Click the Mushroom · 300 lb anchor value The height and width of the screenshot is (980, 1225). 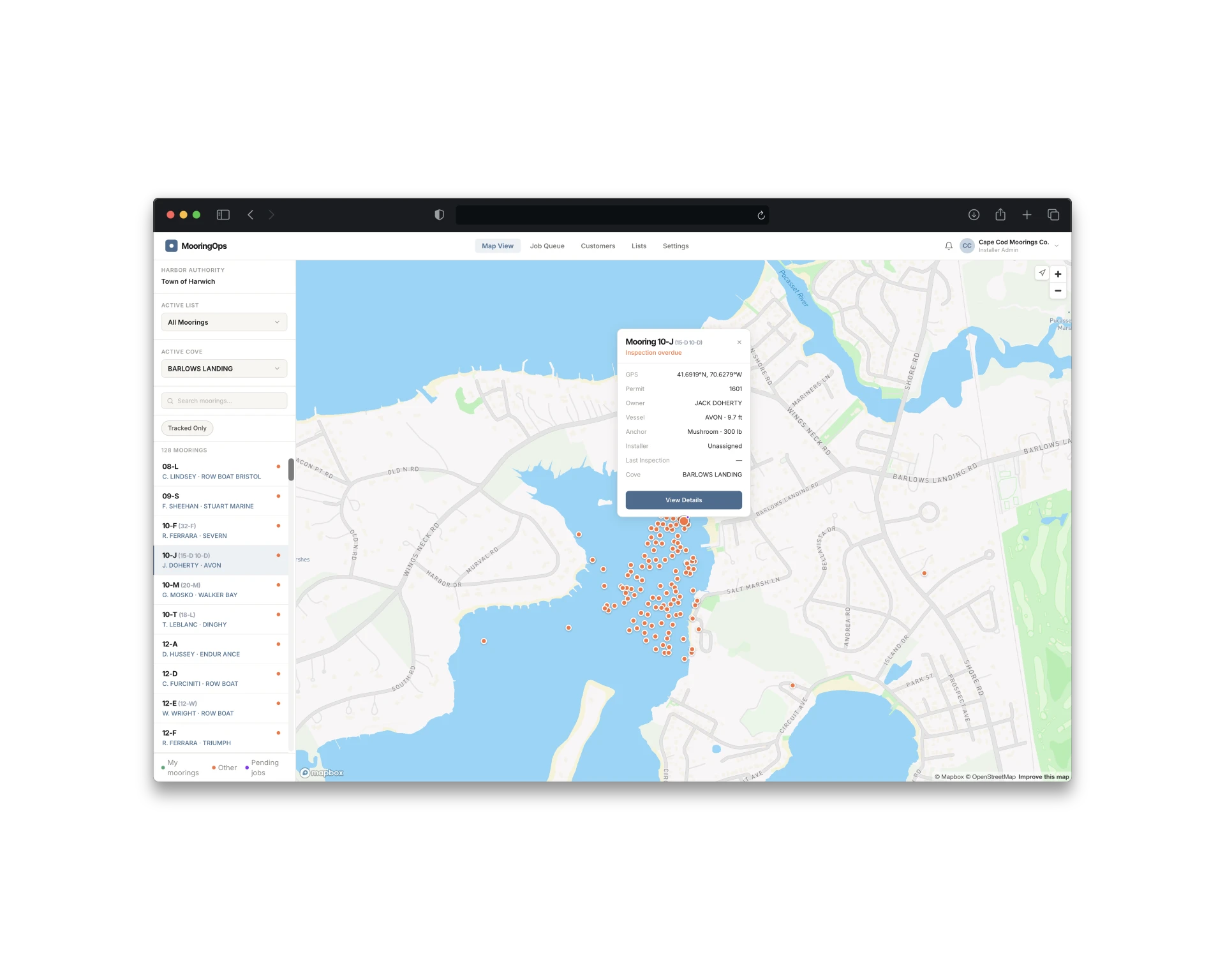(x=715, y=432)
